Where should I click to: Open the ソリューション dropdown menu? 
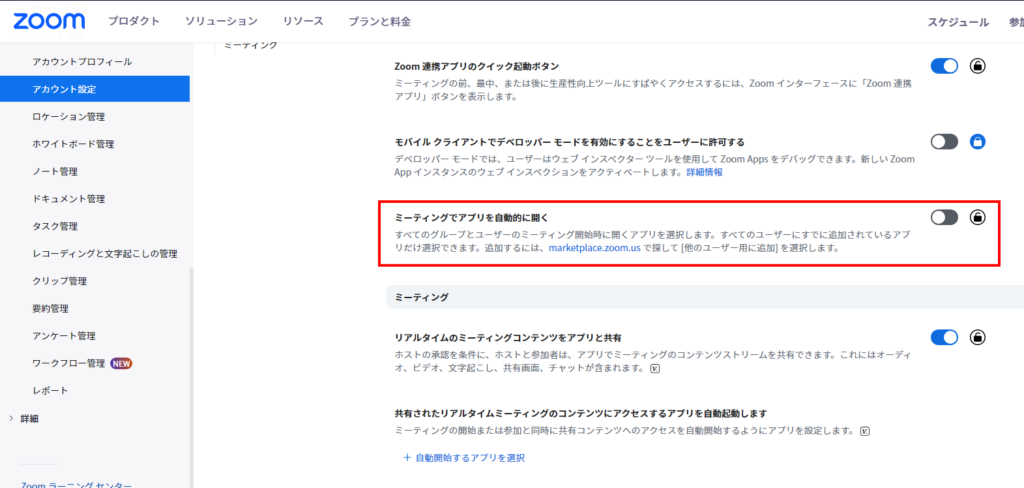point(223,22)
